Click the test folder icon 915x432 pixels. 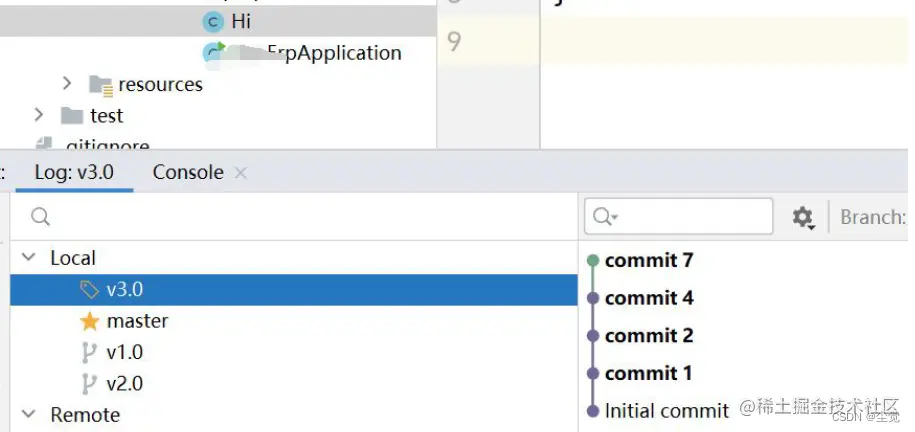tap(72, 116)
